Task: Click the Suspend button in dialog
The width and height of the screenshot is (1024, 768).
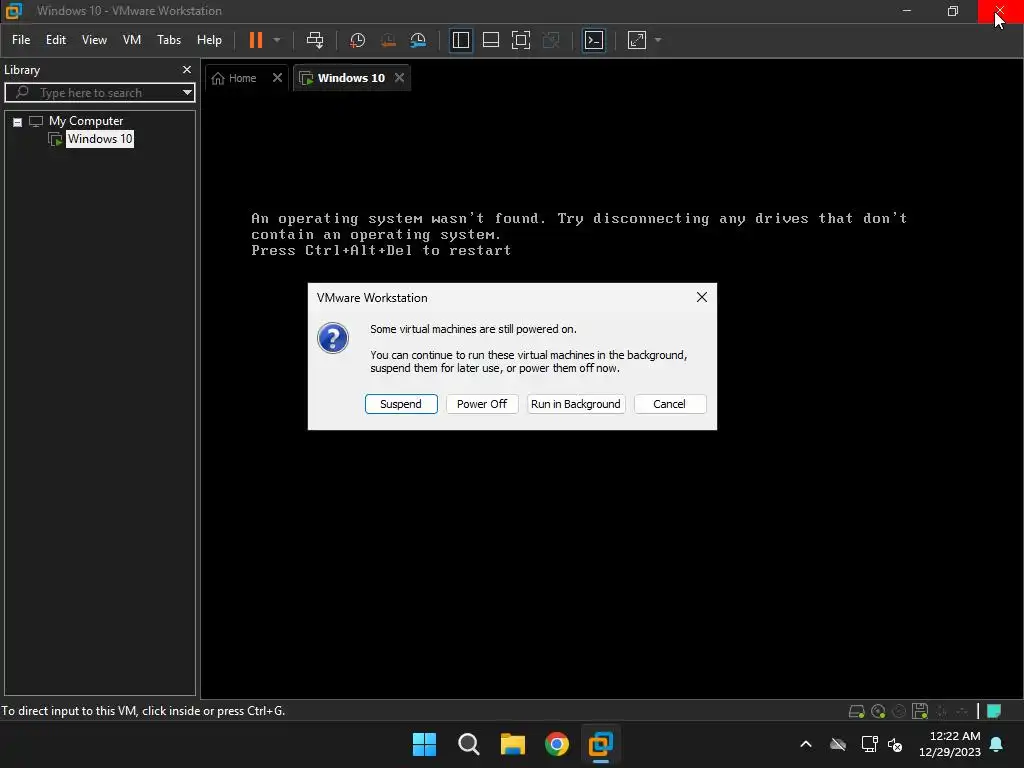Action: click(401, 404)
